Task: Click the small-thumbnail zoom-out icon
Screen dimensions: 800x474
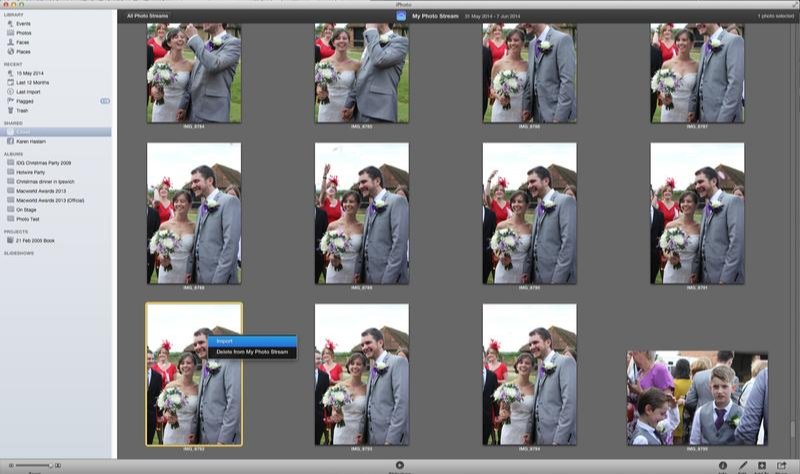Action: (11, 465)
